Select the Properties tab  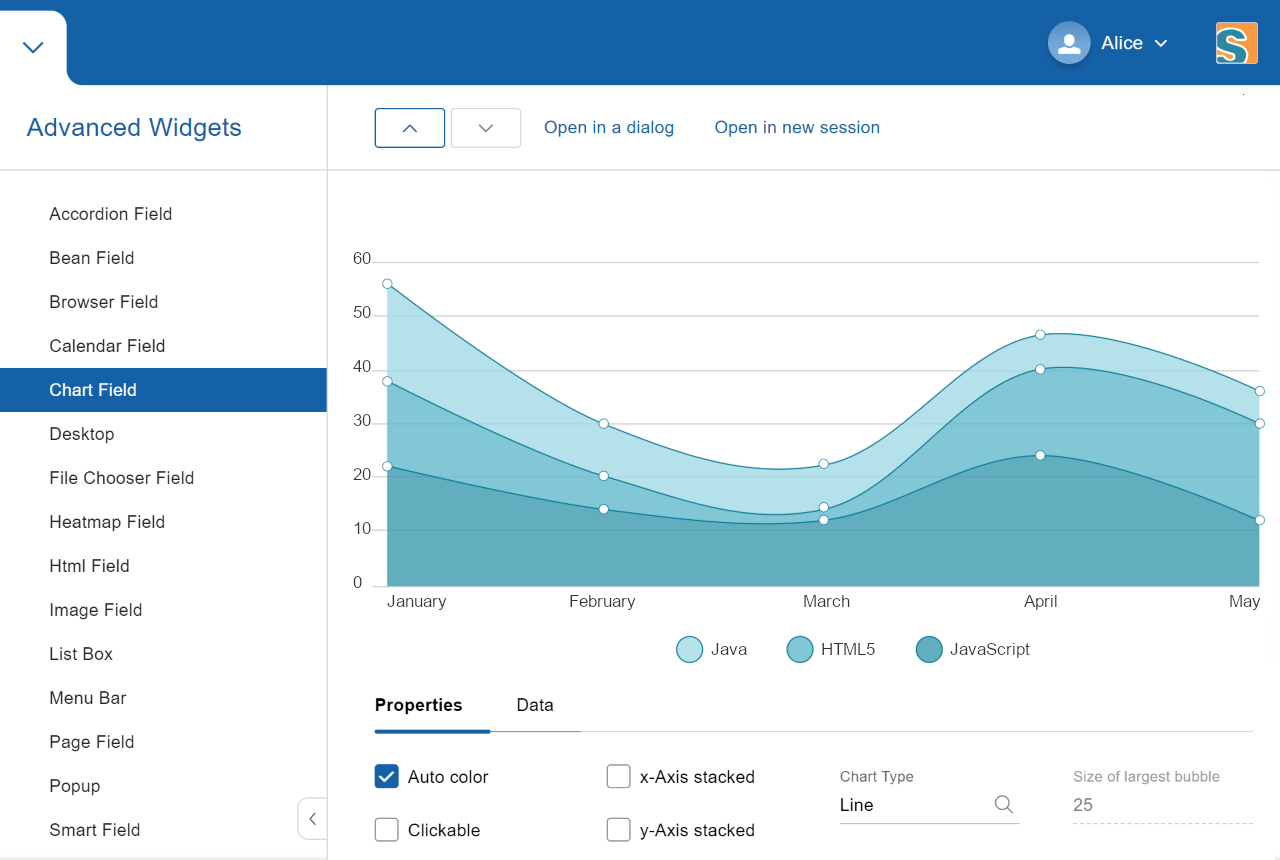coord(418,705)
